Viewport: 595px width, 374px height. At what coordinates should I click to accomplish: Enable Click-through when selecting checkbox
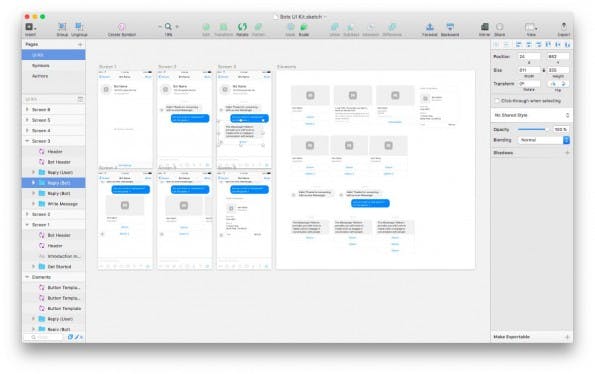497,101
